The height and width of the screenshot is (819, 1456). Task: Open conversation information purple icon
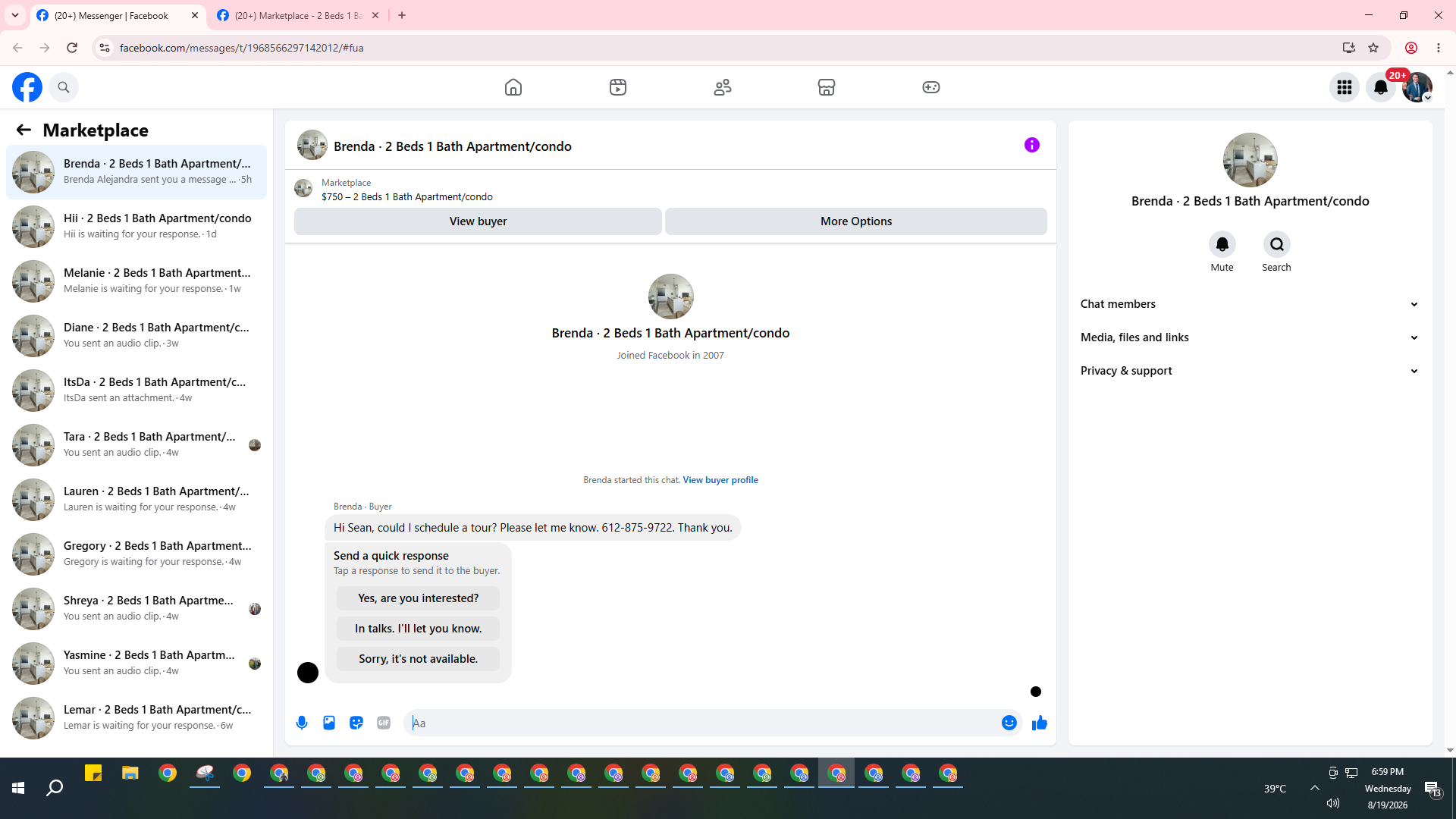point(1032,145)
